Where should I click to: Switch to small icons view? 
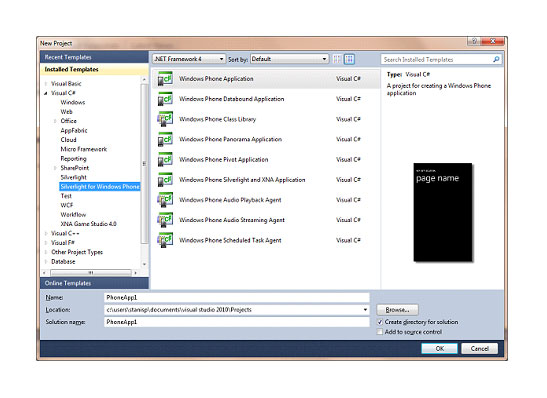337,59
